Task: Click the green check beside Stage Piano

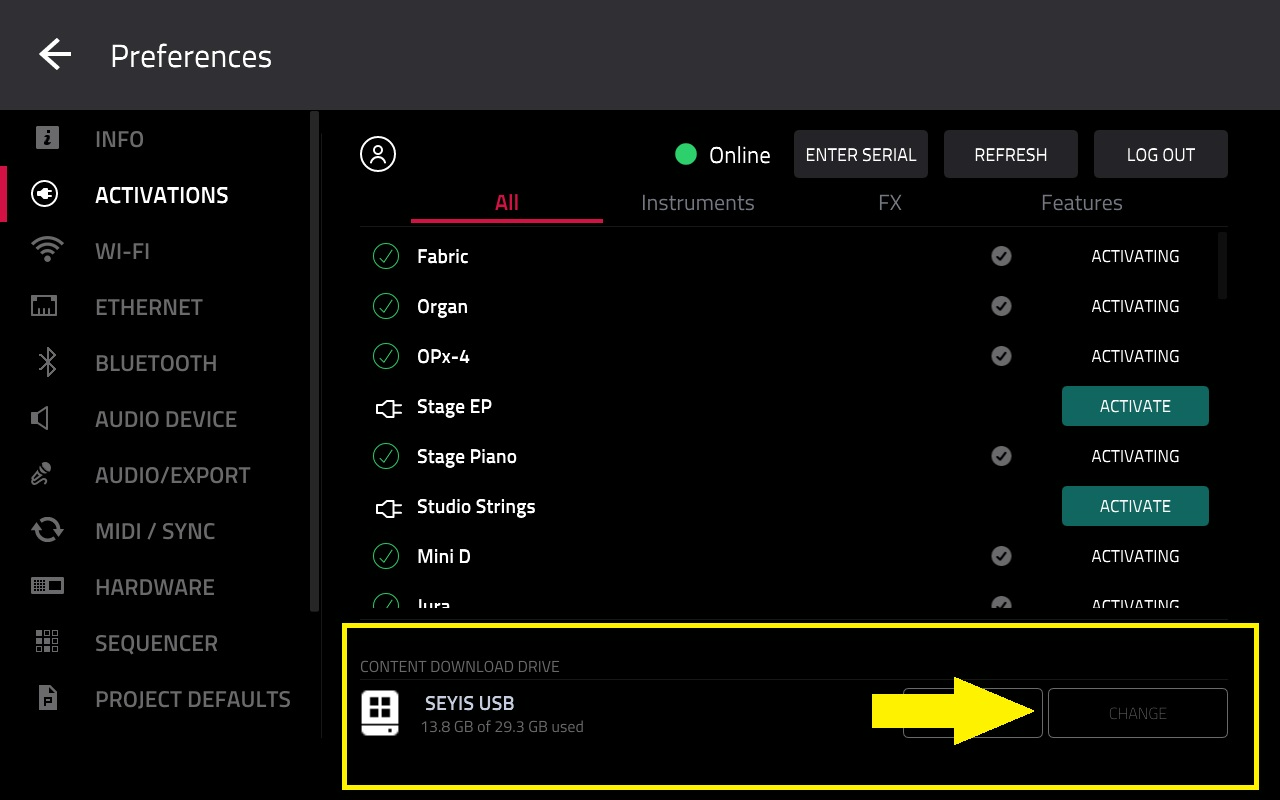Action: (x=386, y=456)
